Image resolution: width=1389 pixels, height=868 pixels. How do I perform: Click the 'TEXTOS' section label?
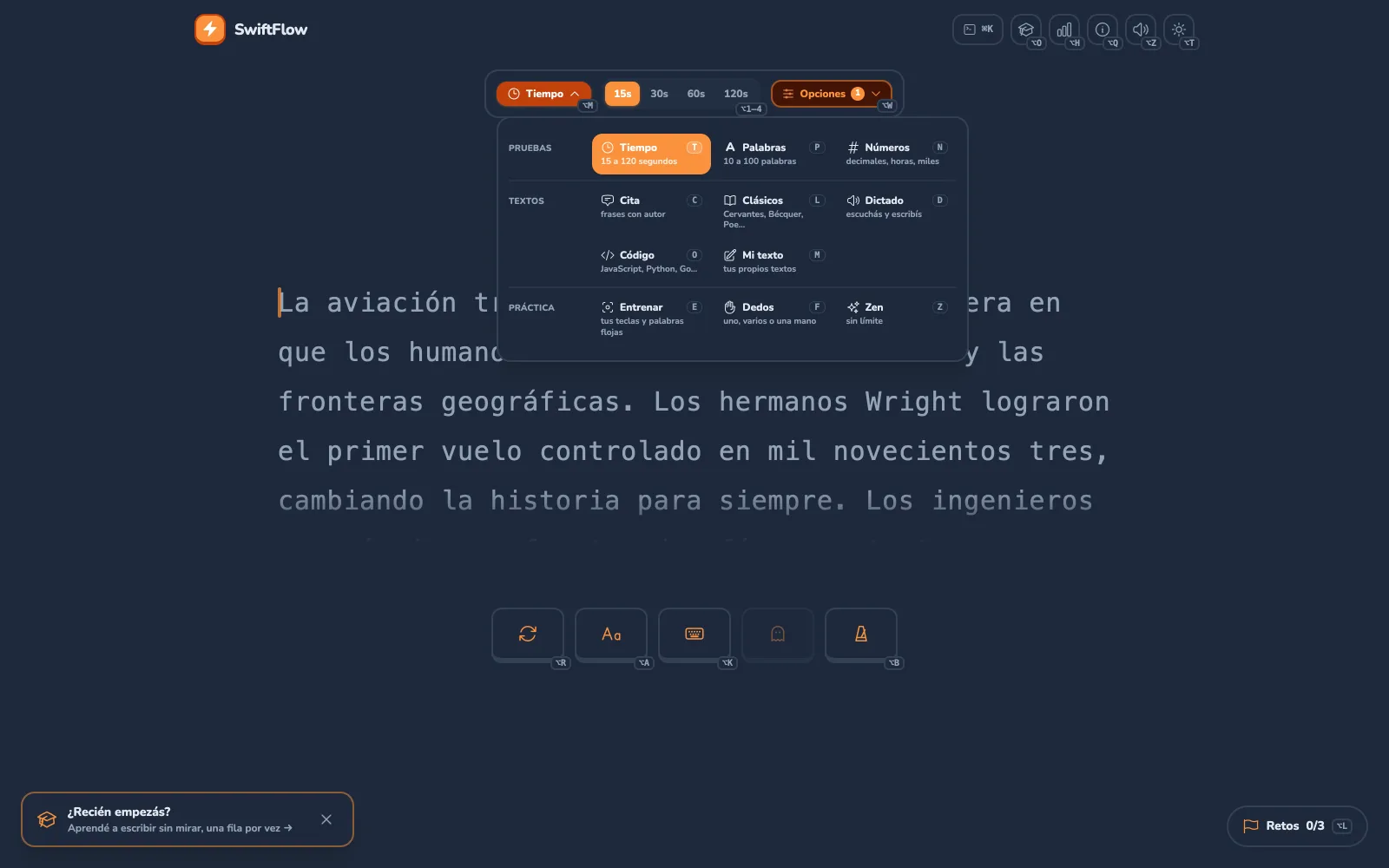pos(526,201)
